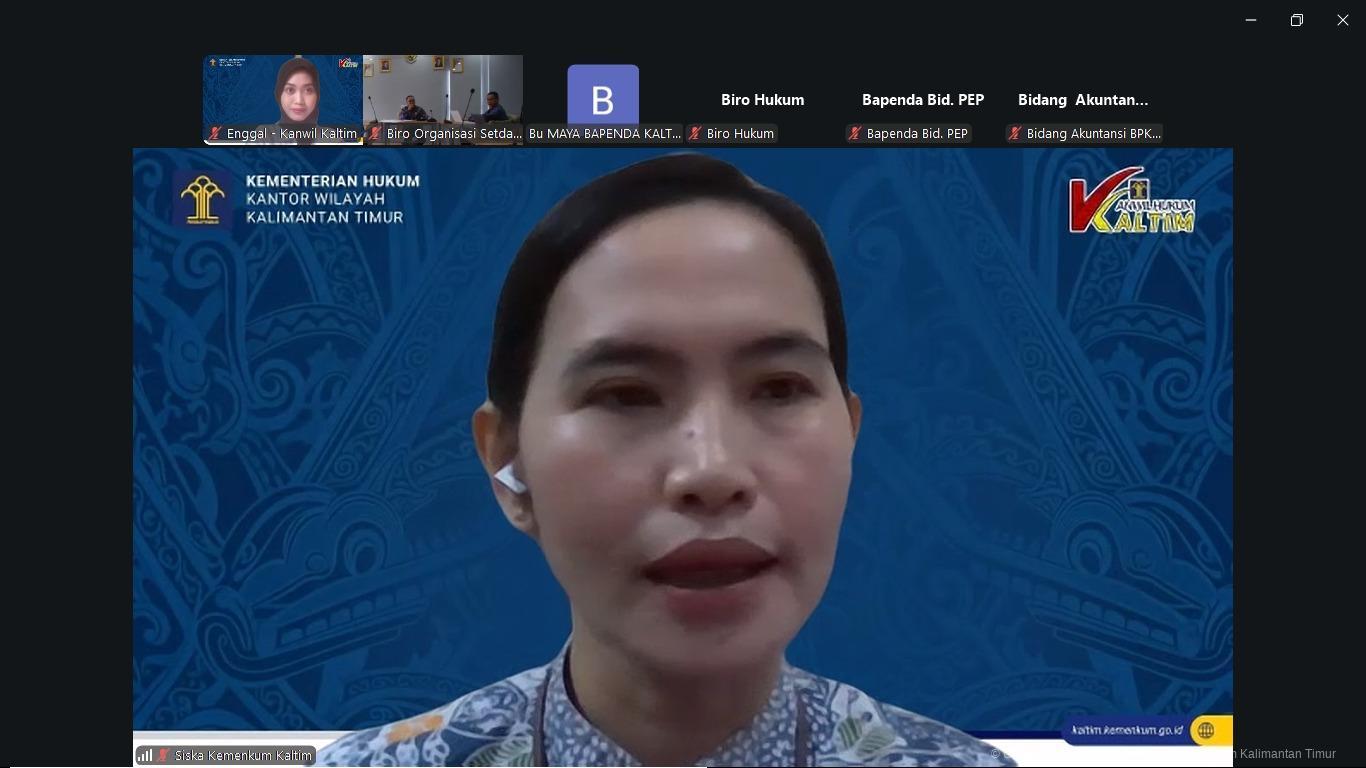The width and height of the screenshot is (1366, 768).
Task: Select the Biro Hukum participant tile
Action: pyautogui.click(x=763, y=100)
